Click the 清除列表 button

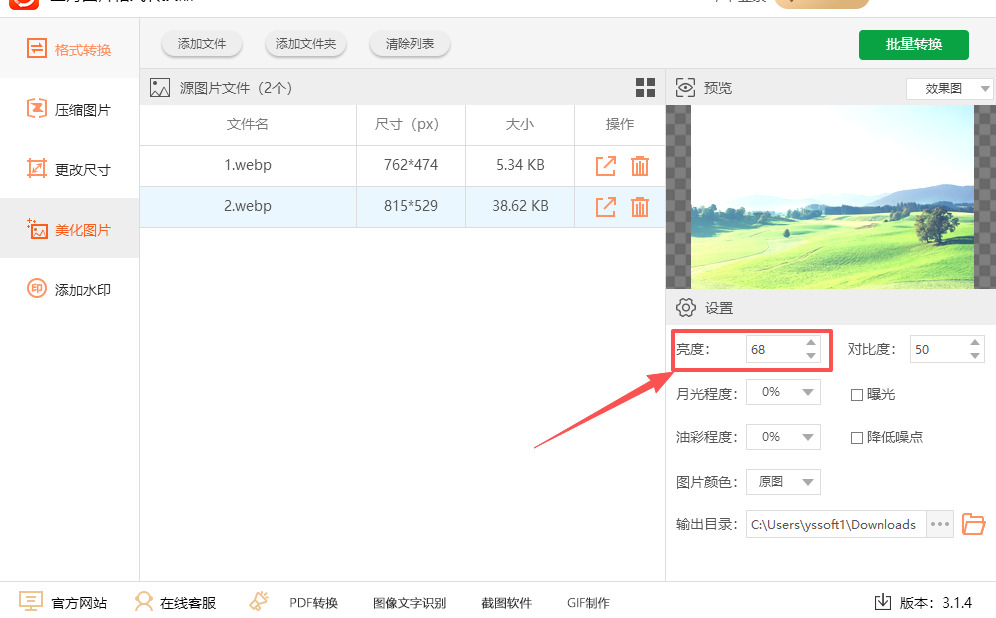point(410,44)
